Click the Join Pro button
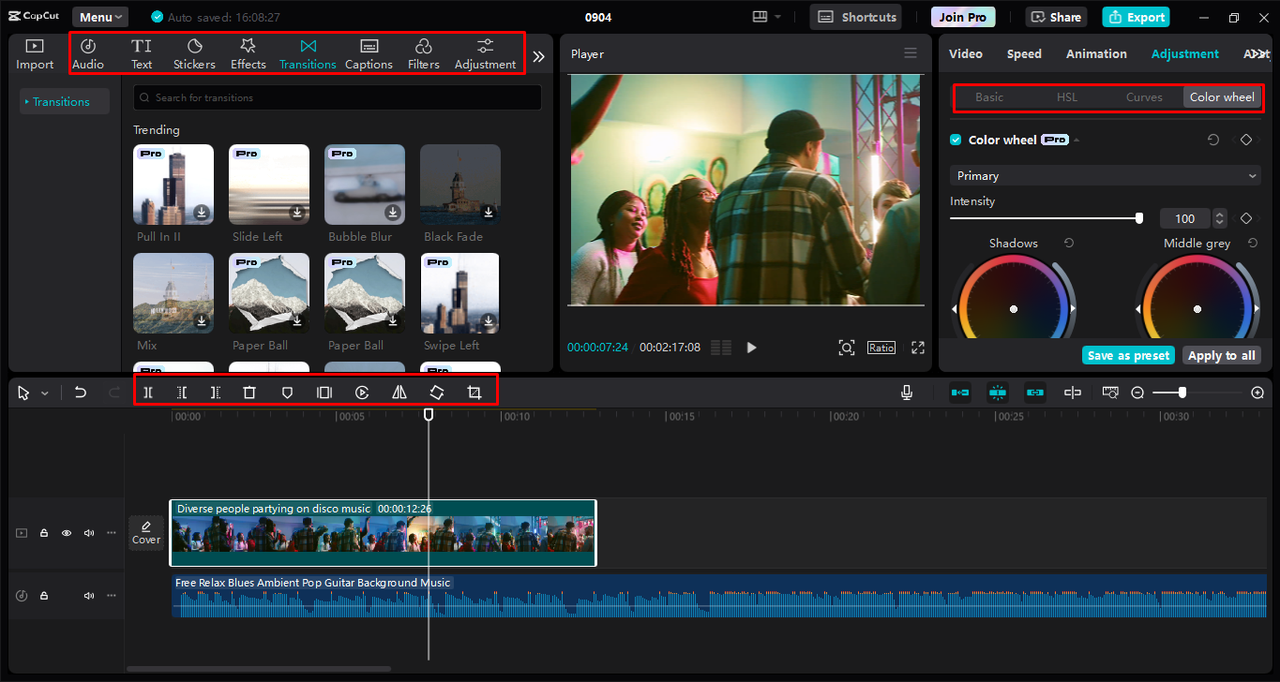 click(x=963, y=17)
